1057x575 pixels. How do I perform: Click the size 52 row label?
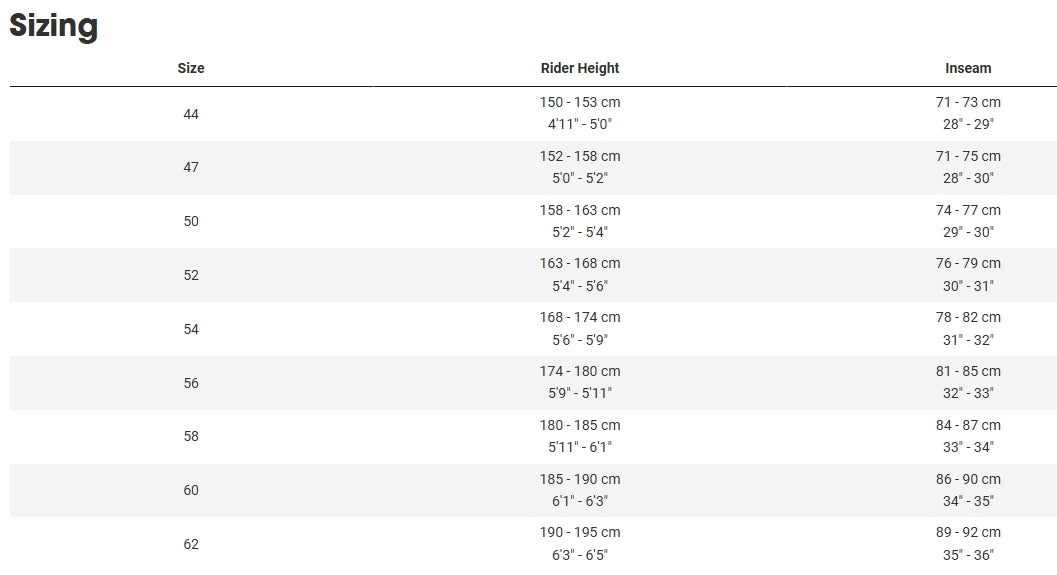[191, 275]
